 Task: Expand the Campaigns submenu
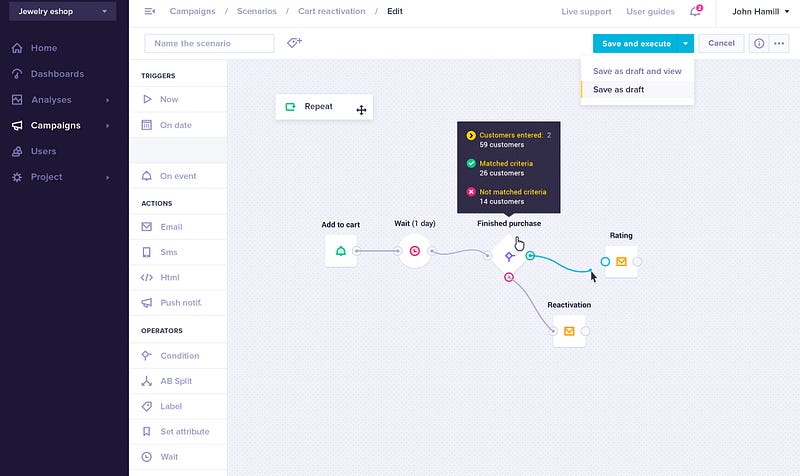point(108,126)
